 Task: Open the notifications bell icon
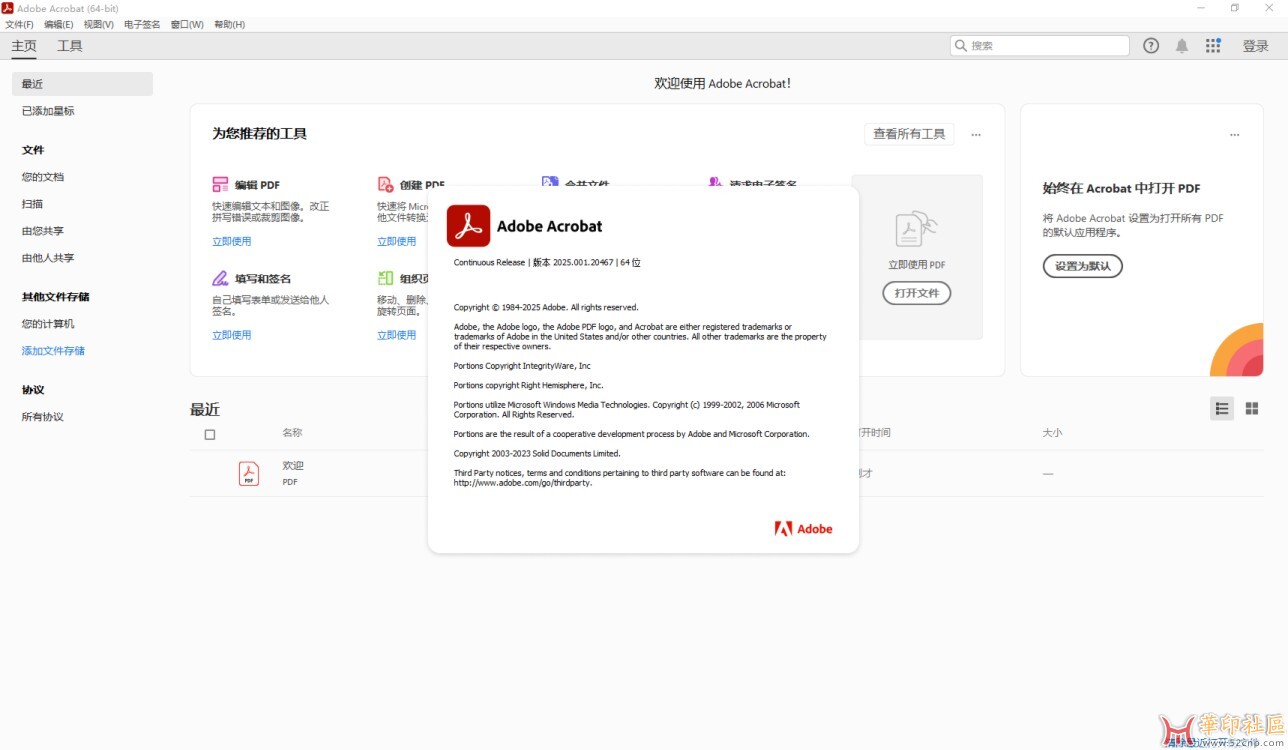click(1182, 46)
